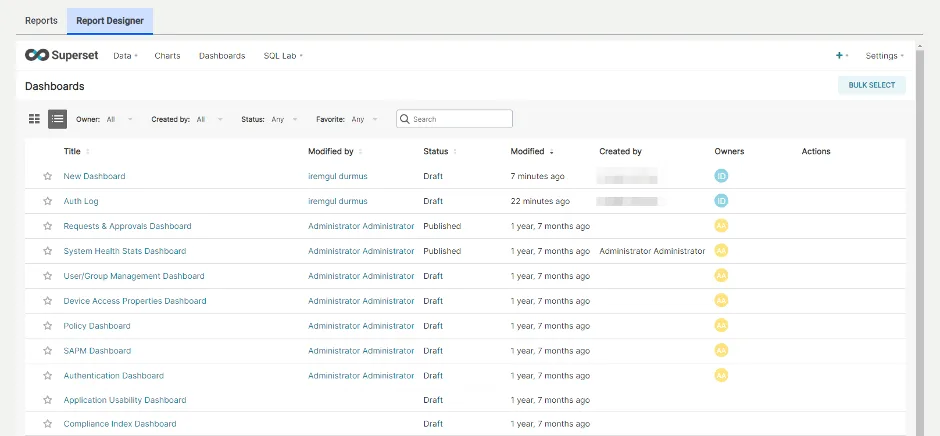Click the BULK SELECT button
The image size is (940, 436).
click(872, 85)
